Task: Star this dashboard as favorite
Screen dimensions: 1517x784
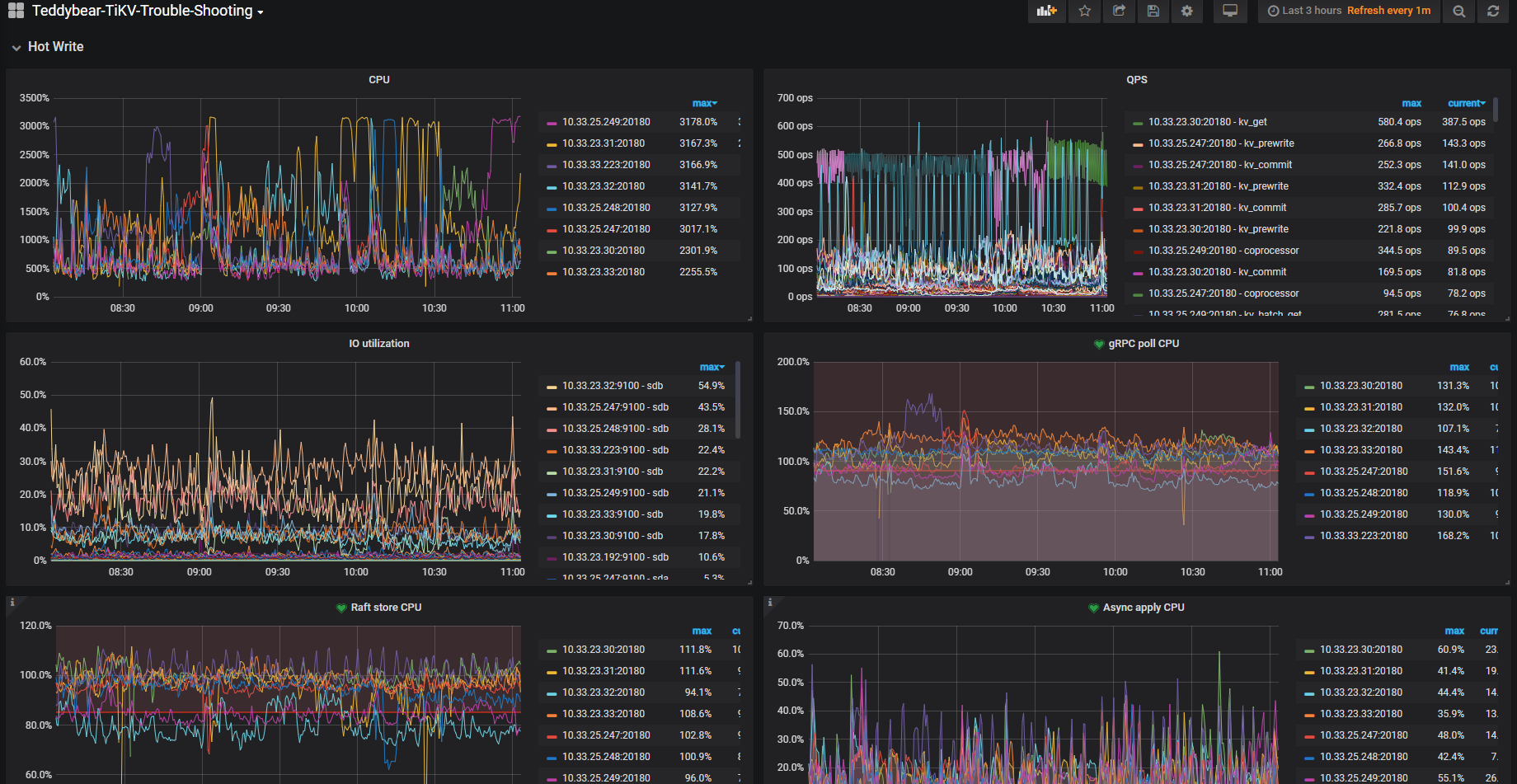Action: click(x=1085, y=11)
